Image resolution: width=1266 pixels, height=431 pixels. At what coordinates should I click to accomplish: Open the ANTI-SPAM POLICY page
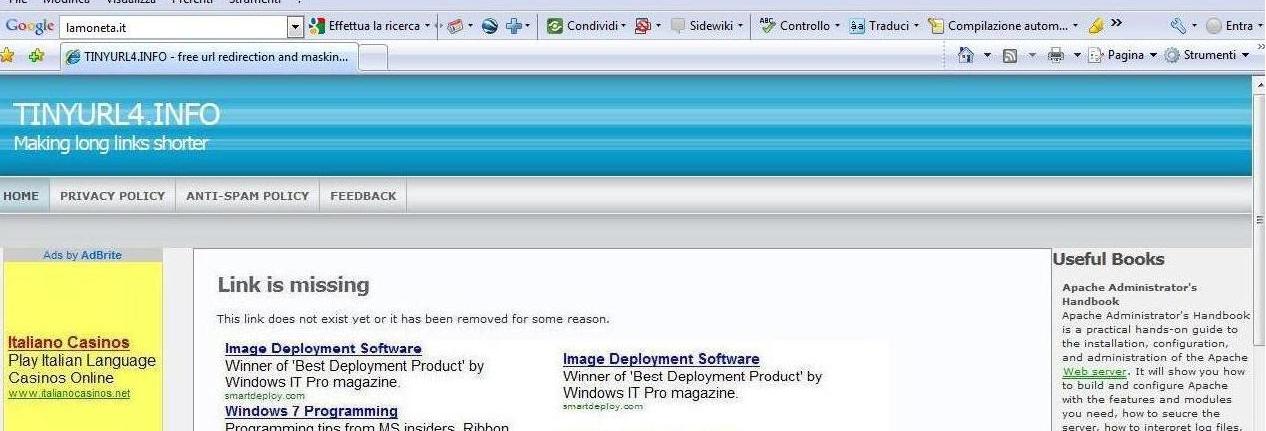[x=247, y=196]
